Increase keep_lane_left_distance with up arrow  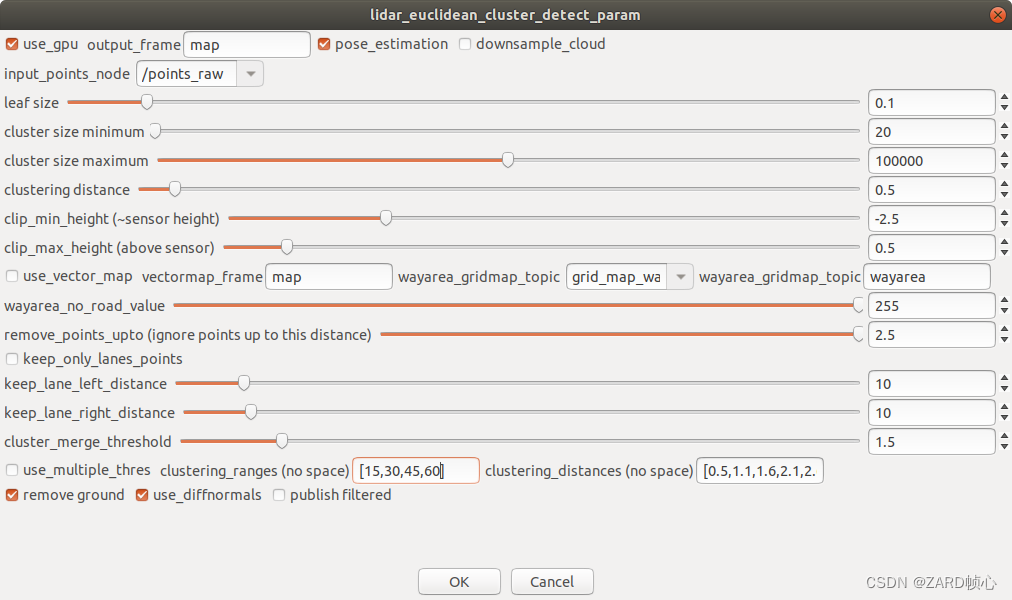pyautogui.click(x=1004, y=379)
